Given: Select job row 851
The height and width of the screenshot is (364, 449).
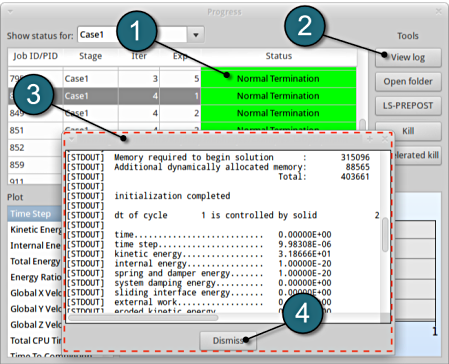Looking at the screenshot, I should [x=35, y=130].
